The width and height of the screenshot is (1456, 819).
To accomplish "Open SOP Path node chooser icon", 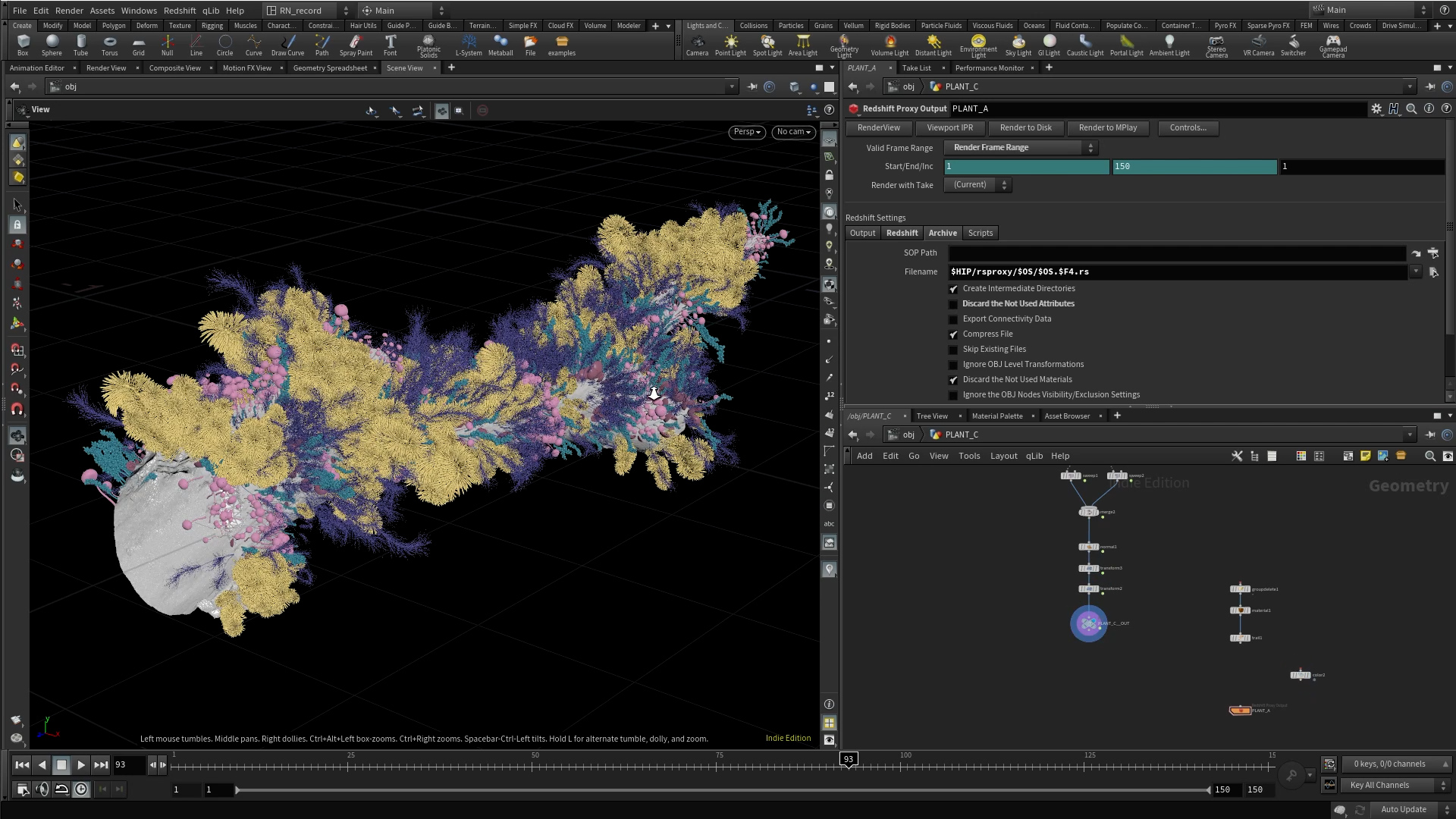I will tap(1433, 253).
